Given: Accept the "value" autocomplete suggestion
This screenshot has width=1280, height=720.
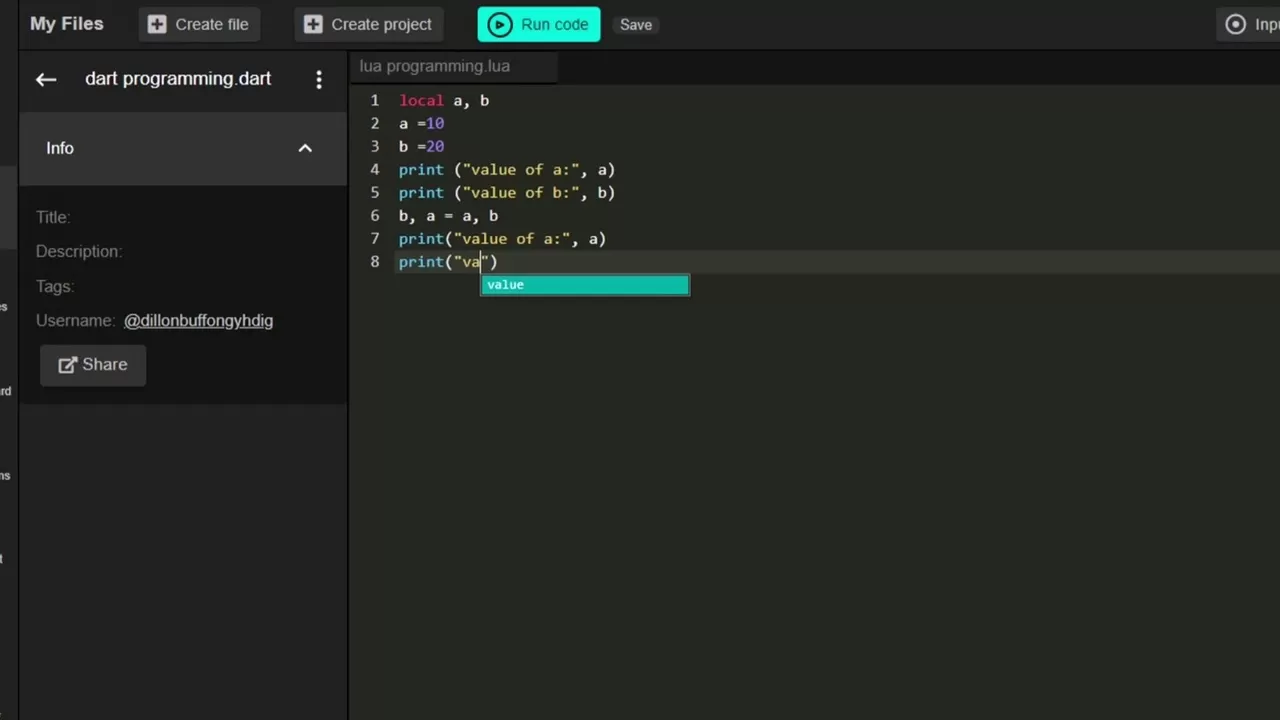Looking at the screenshot, I should point(584,285).
